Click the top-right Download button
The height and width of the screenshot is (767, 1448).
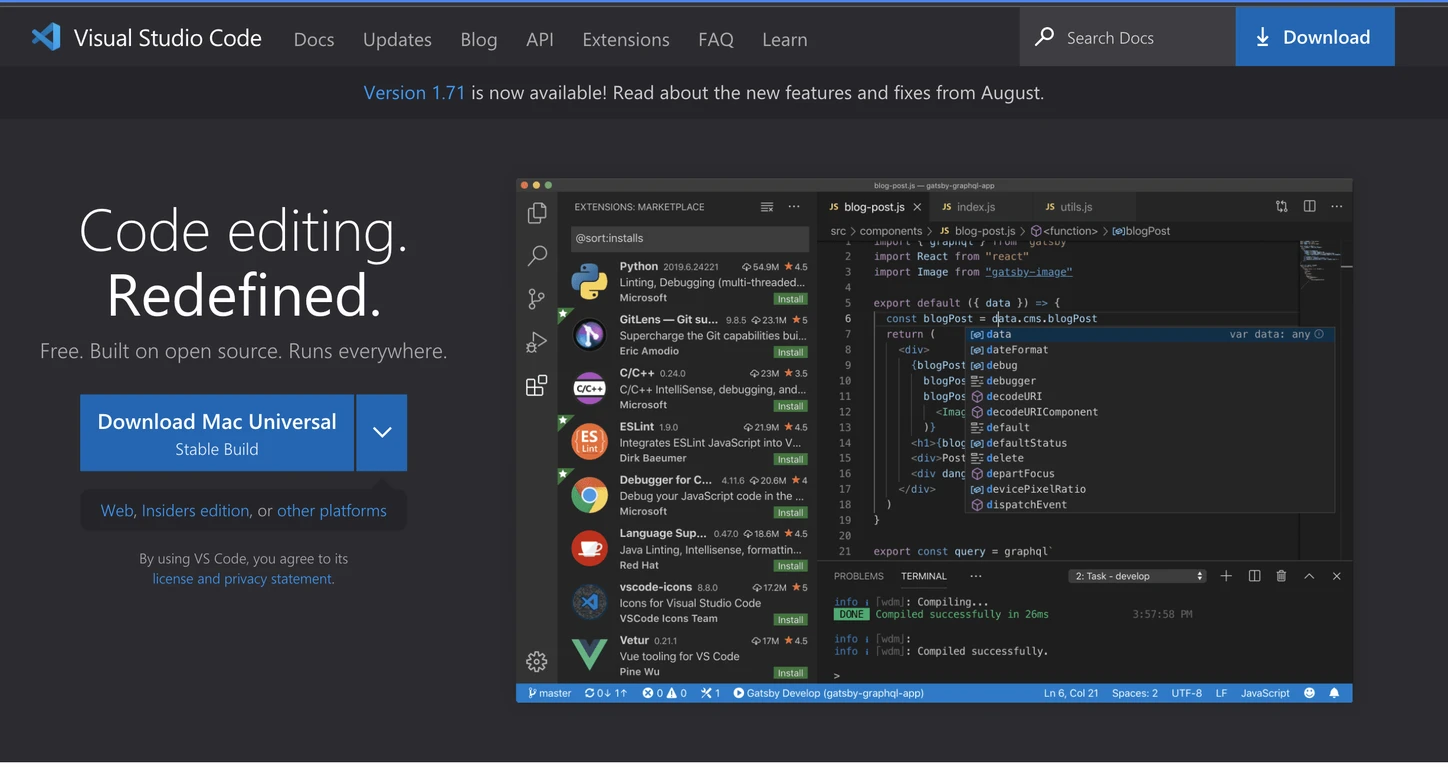click(1315, 37)
